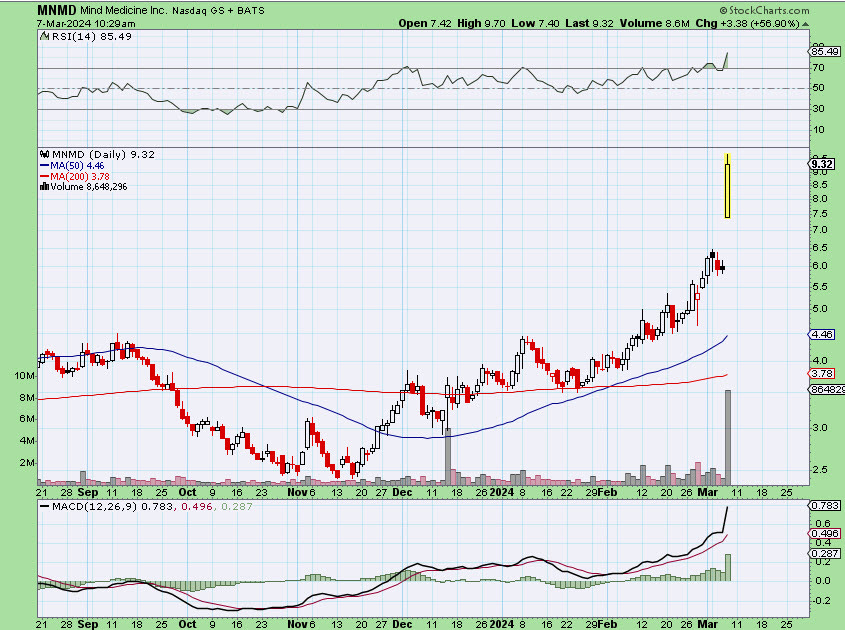Click the Nov label on the price panel date axis
The width and height of the screenshot is (845, 630).
tap(297, 493)
